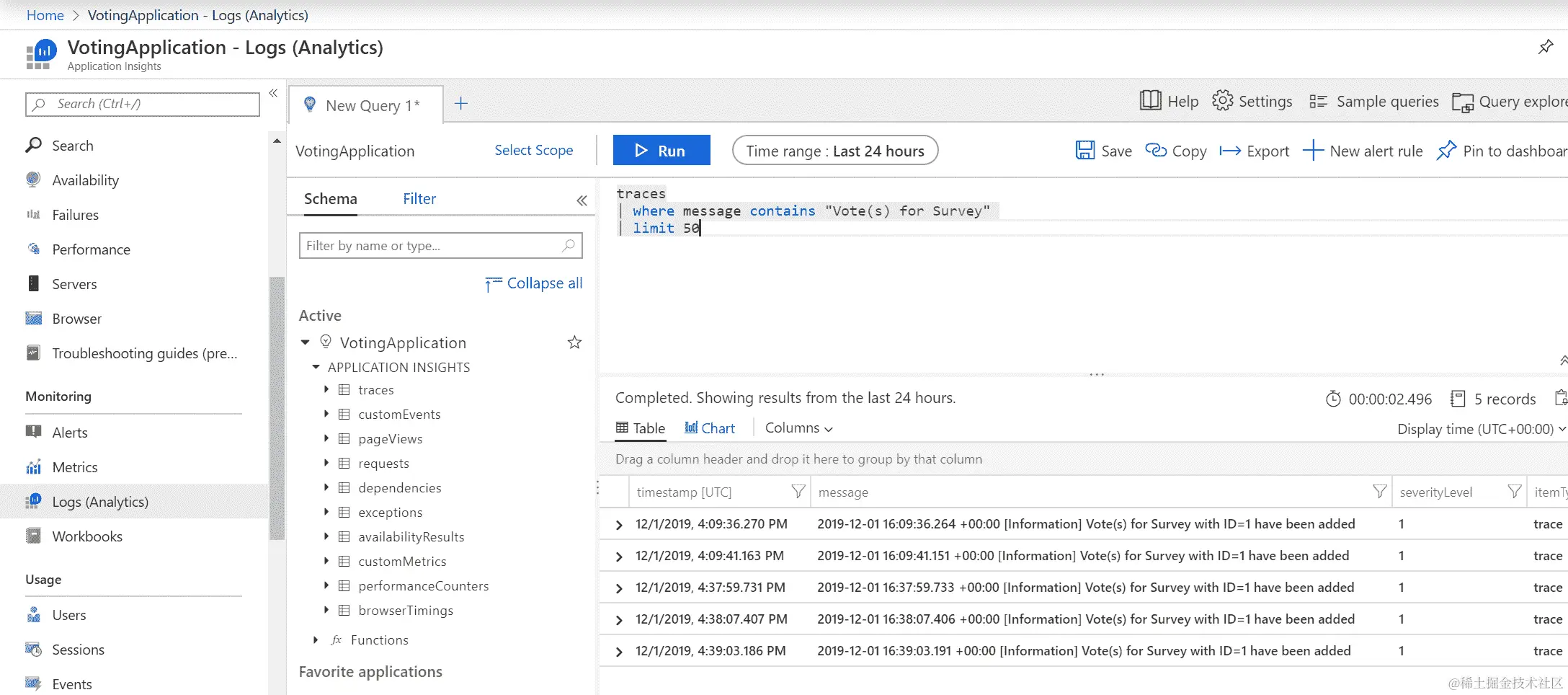Pin query to dashboard using pushpin icon
The image size is (1568, 695).
[1446, 151]
